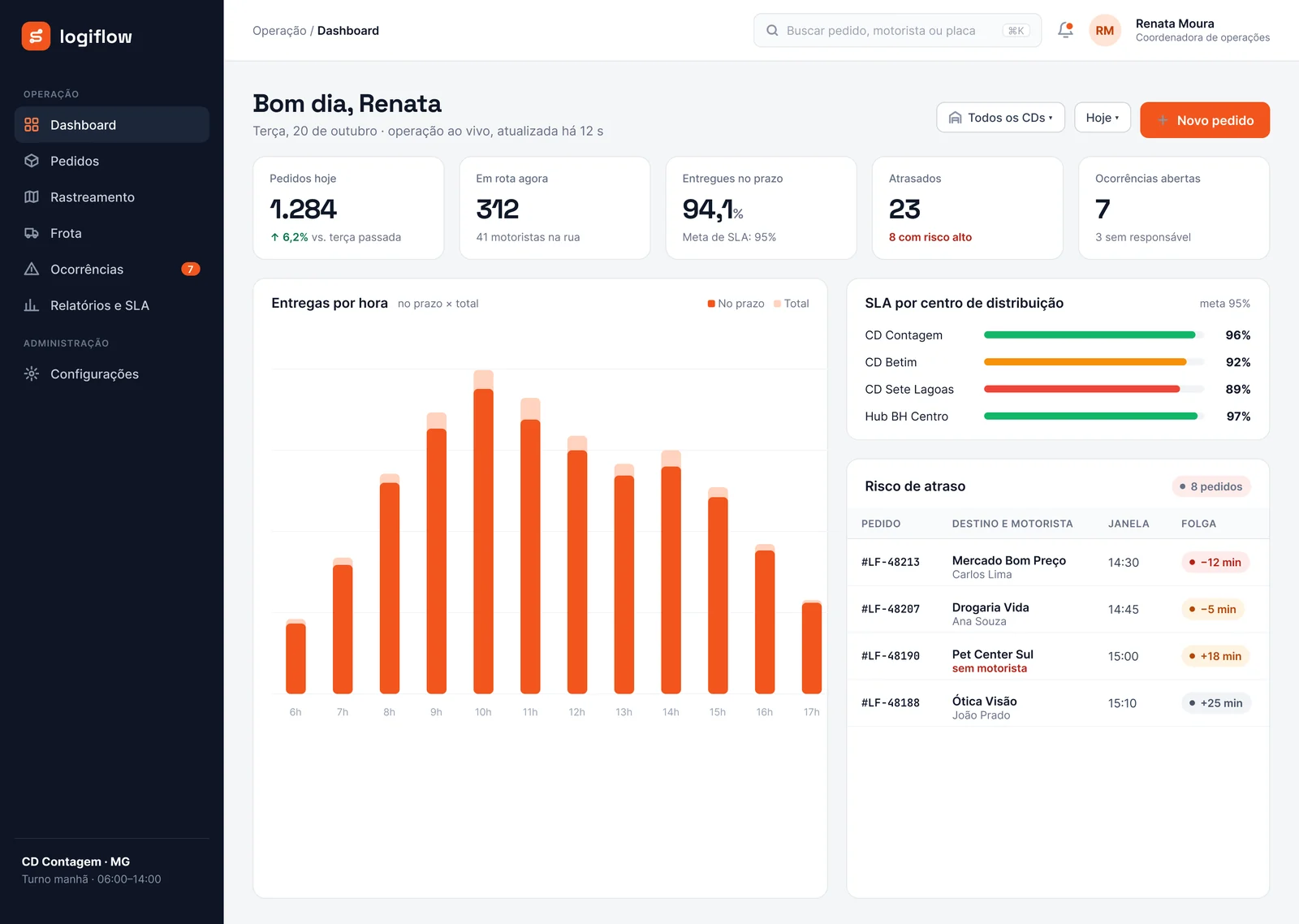Select Frota in the sidebar
Image resolution: width=1299 pixels, height=924 pixels.
point(112,233)
